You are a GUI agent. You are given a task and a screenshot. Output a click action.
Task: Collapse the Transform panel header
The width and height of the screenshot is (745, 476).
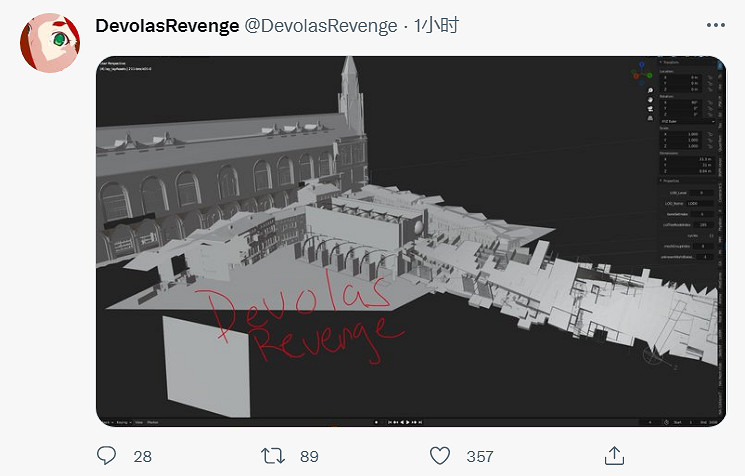point(670,62)
